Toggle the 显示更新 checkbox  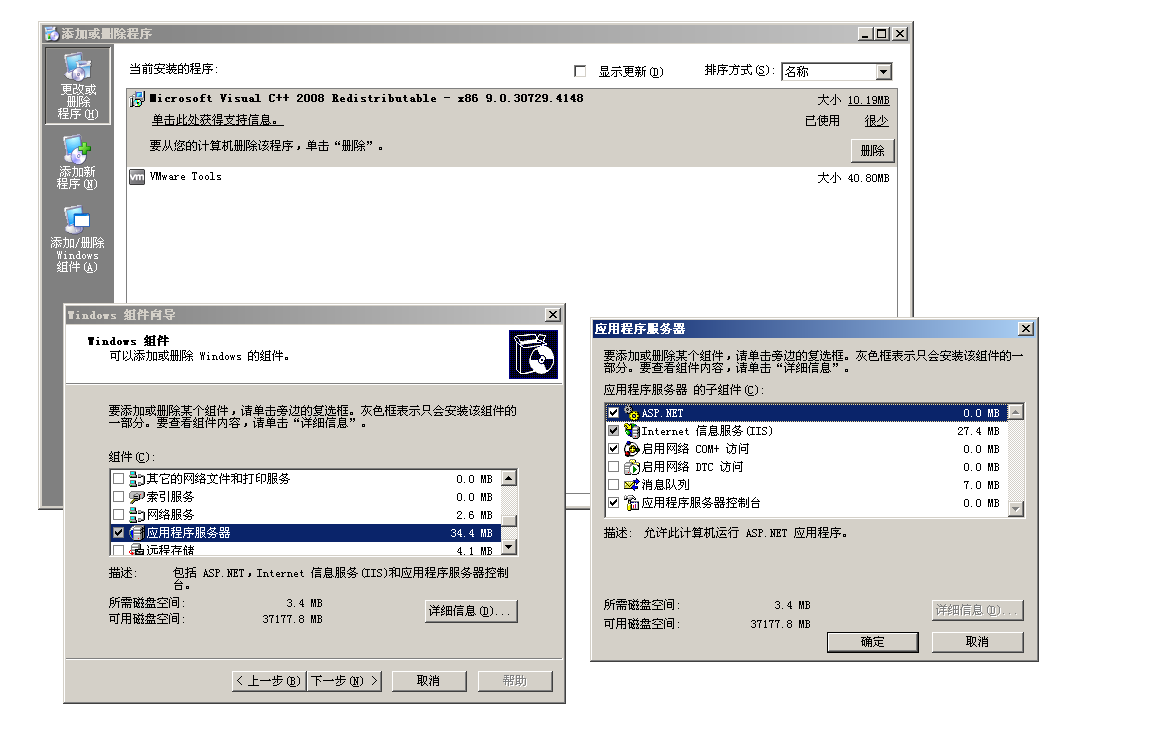580,71
